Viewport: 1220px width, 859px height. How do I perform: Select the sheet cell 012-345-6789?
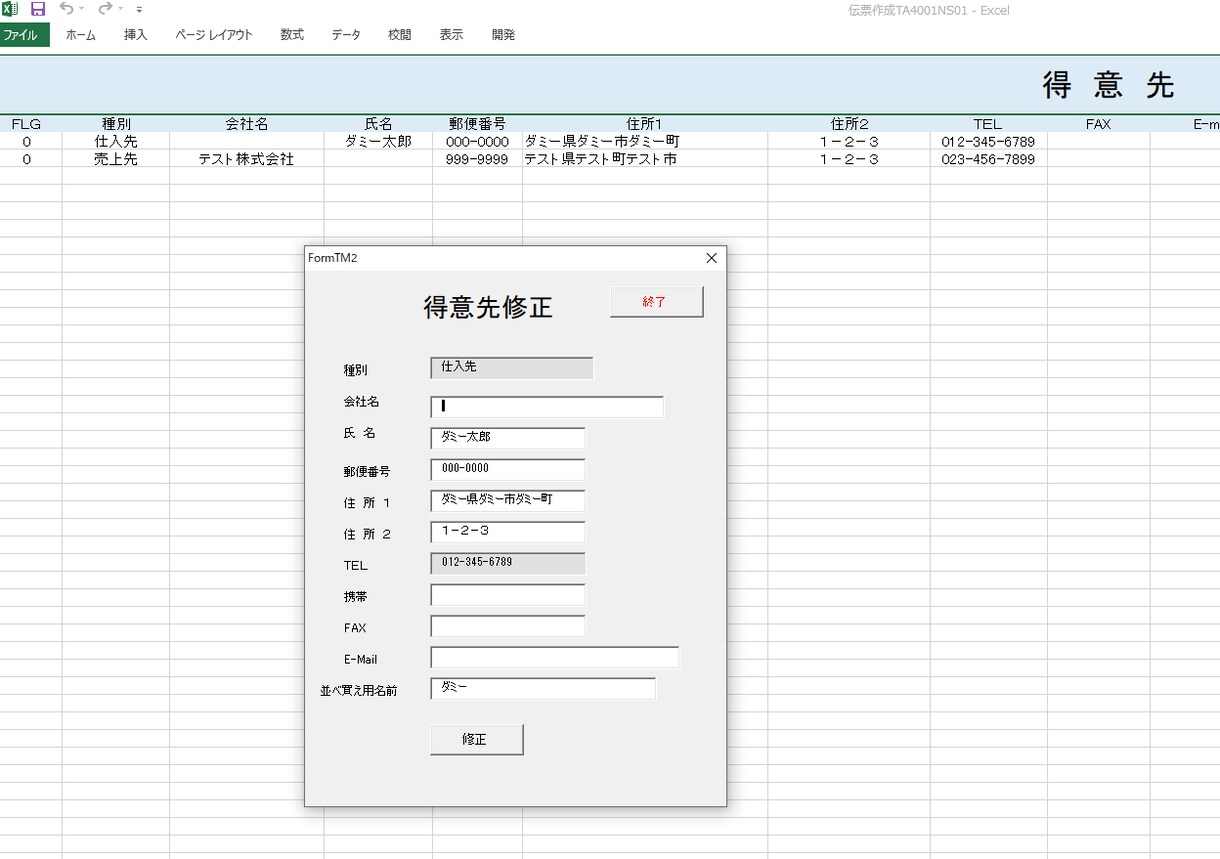(x=988, y=142)
